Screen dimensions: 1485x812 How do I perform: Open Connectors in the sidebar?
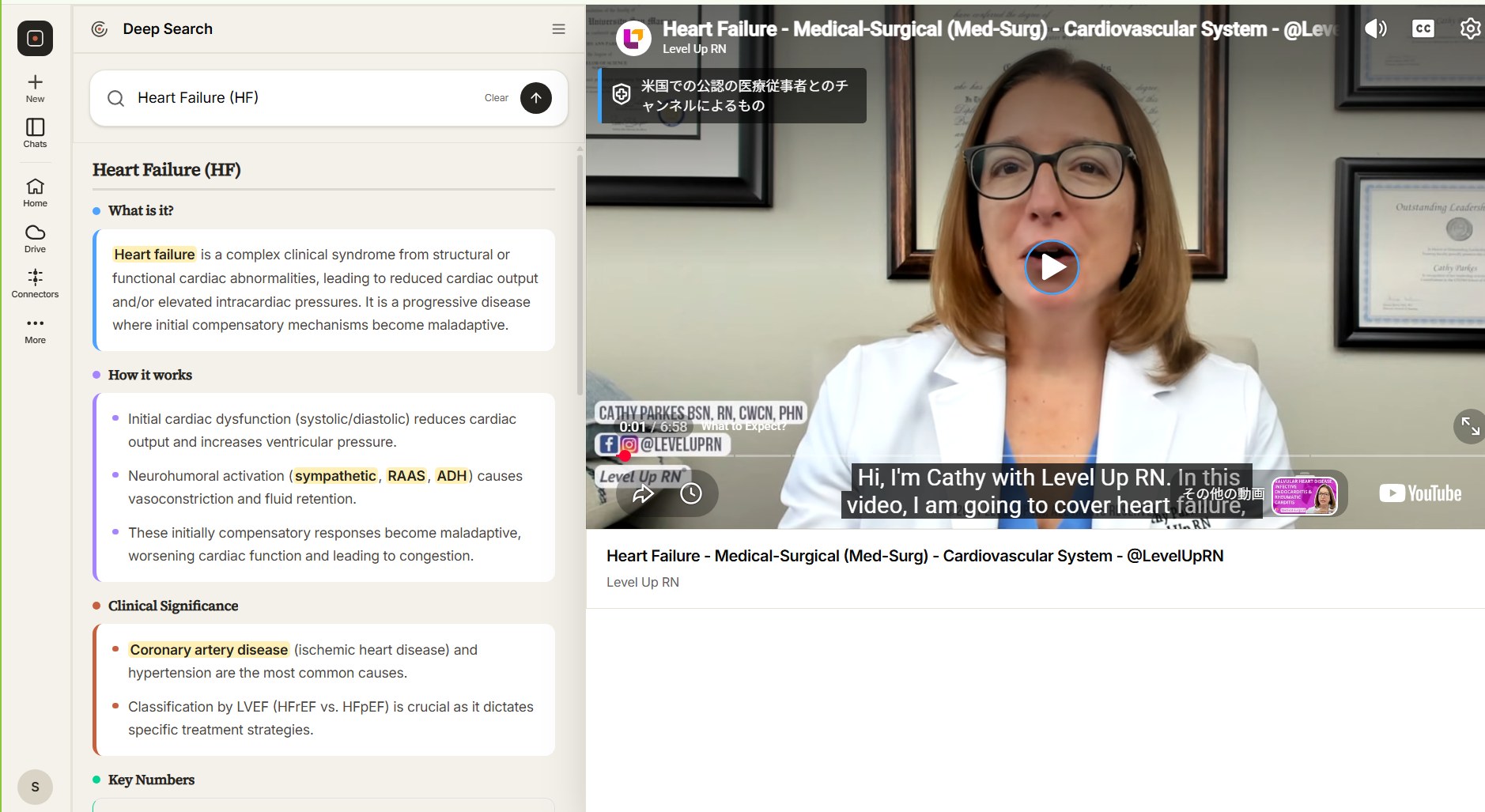35,283
